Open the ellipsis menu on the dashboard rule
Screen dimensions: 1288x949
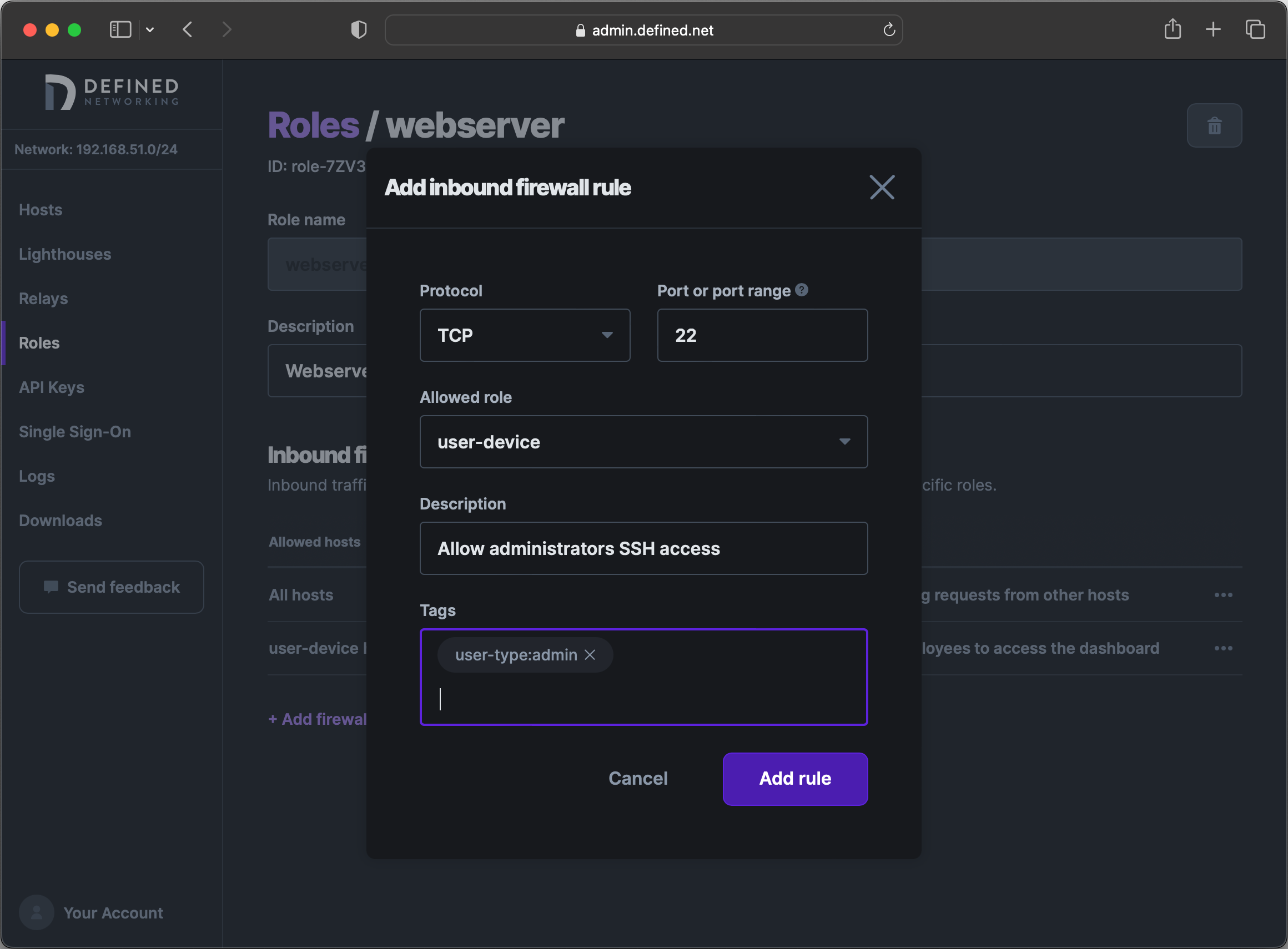[1223, 648]
